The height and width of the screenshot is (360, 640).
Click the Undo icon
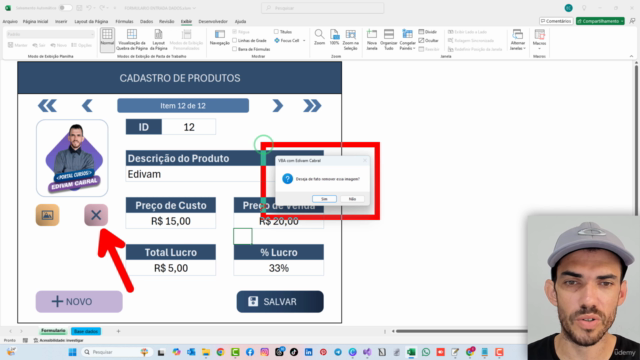(89, 8)
